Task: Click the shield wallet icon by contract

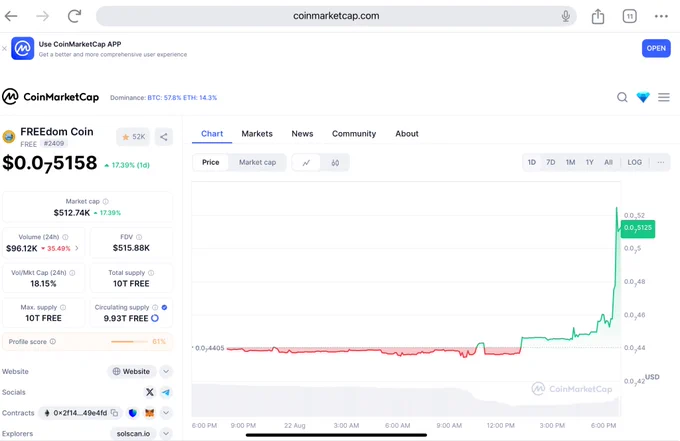Action: click(133, 413)
